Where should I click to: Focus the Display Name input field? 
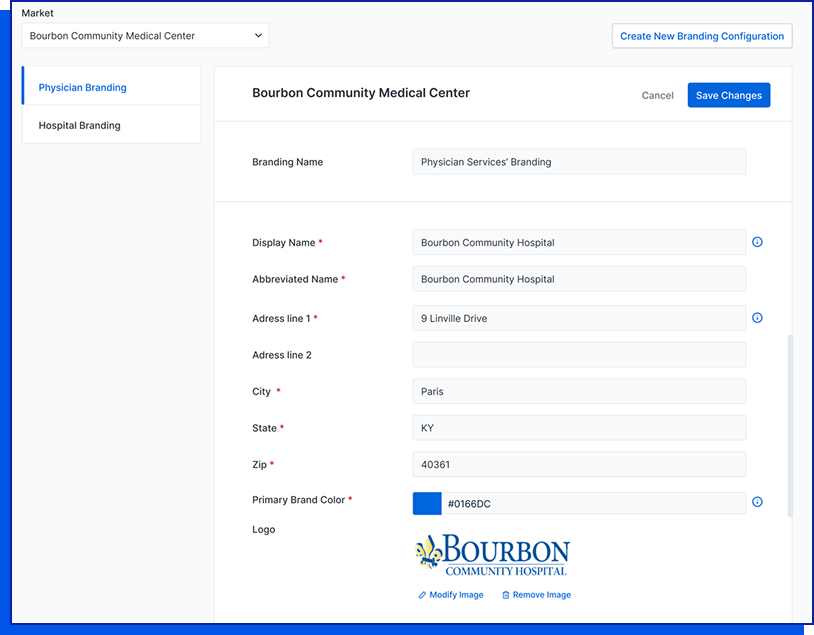(579, 242)
